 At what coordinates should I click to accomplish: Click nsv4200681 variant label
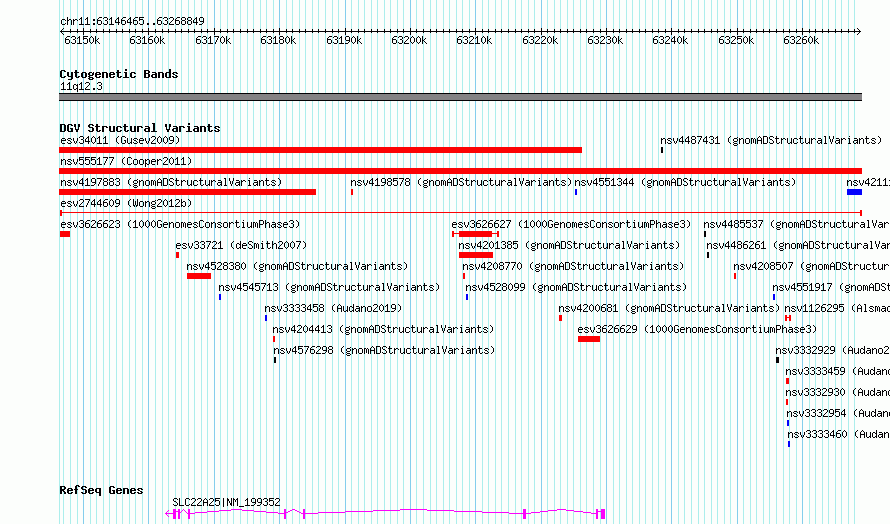(x=669, y=308)
